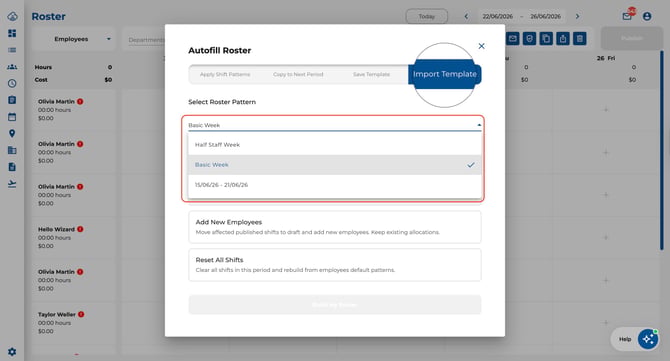This screenshot has width=670, height=361.
Task: Click the trash delete toolbar icon
Action: click(x=579, y=39)
